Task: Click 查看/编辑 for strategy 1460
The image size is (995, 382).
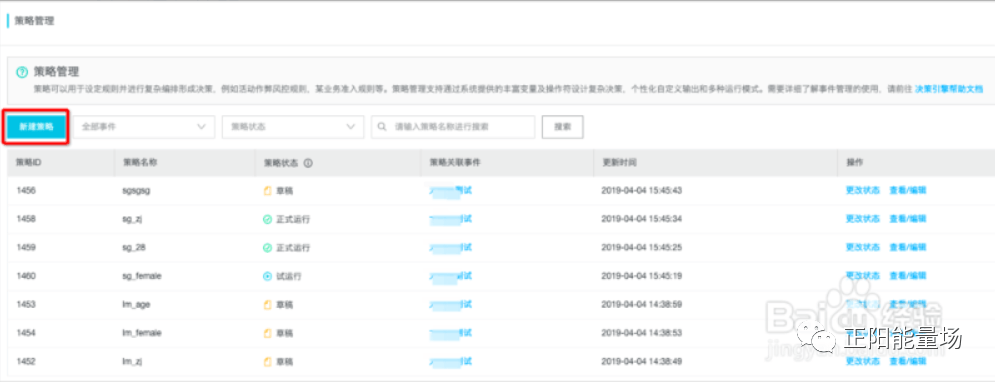Action: point(907,276)
